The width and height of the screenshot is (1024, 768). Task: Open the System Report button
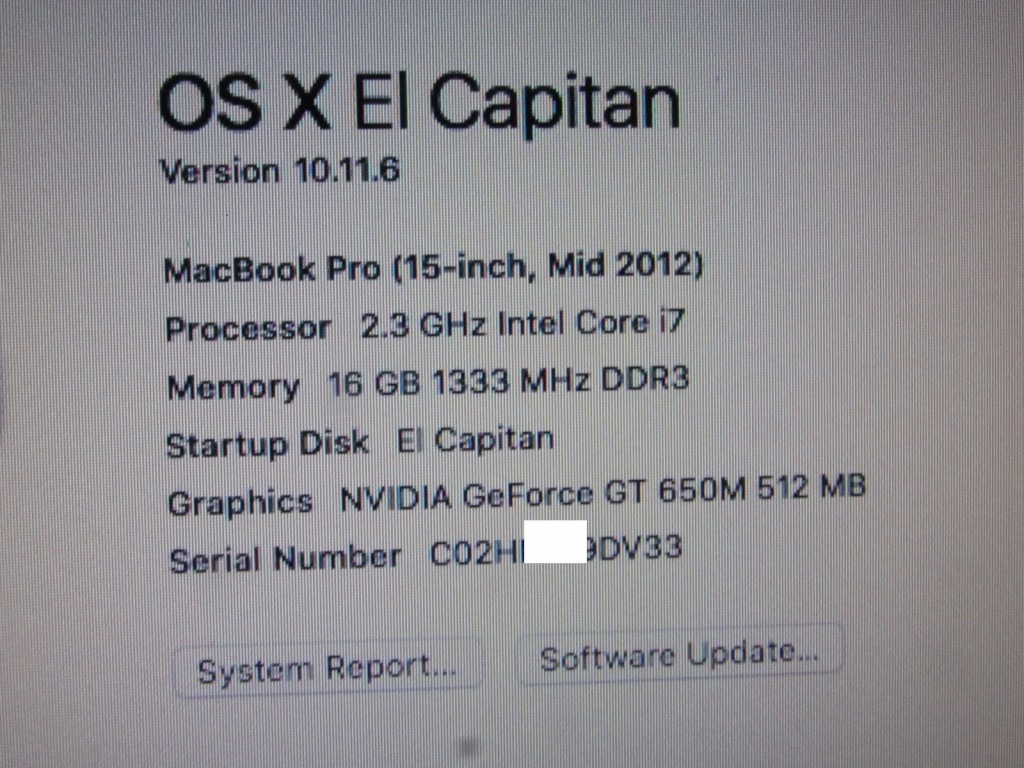click(327, 669)
